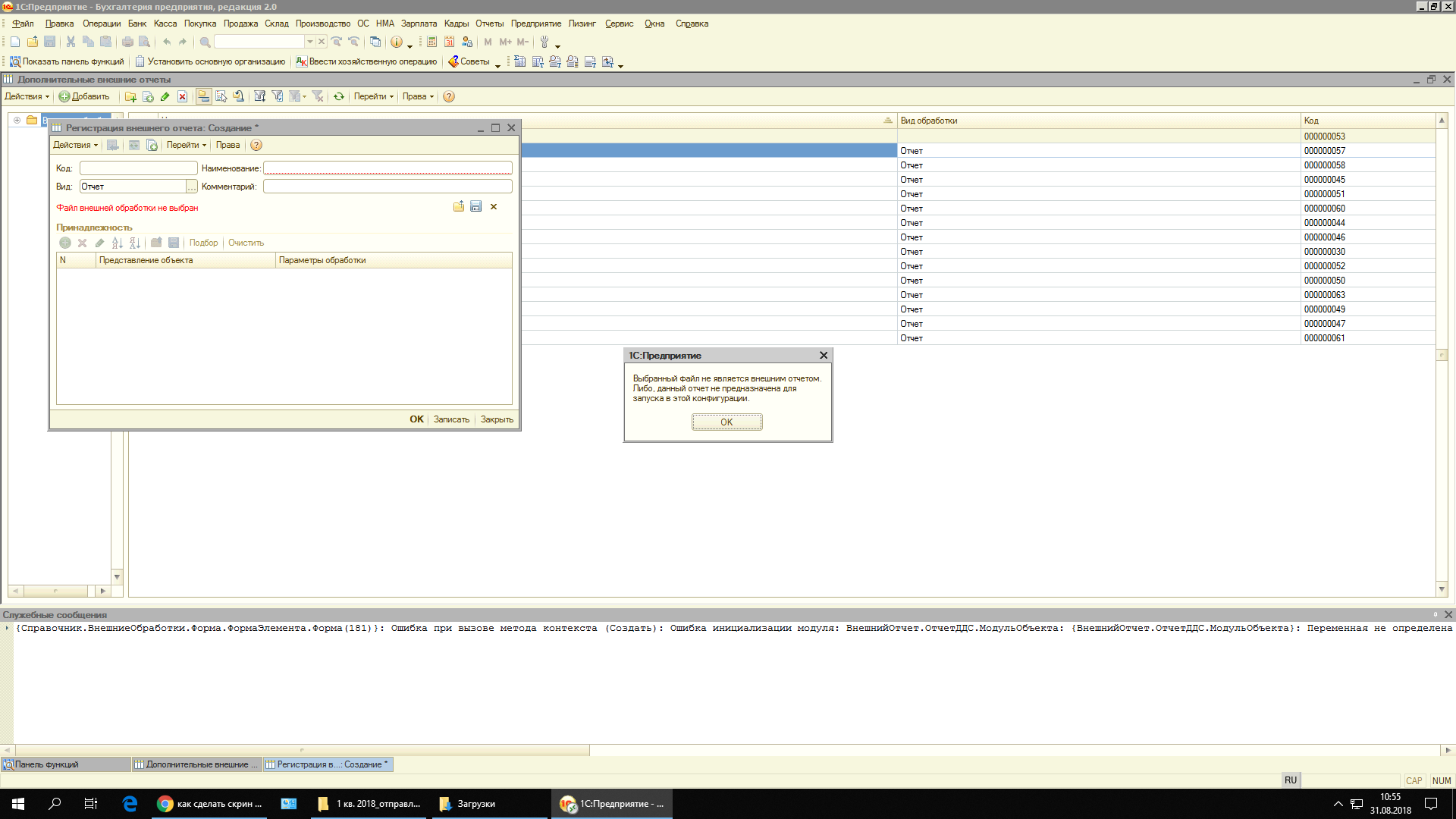Click 1С:Предприятие taskbar button
Viewport: 1456px width, 819px height.
[613, 804]
